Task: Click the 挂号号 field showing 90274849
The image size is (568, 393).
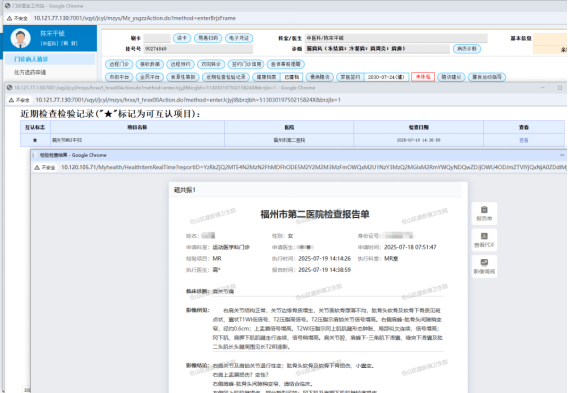Action: [198, 49]
